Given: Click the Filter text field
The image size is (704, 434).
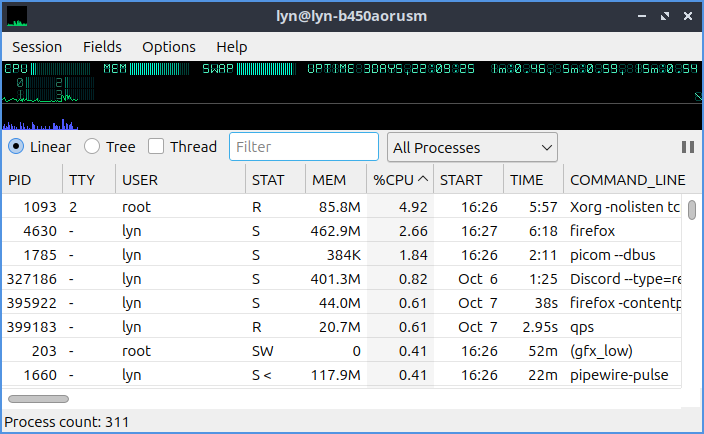Looking at the screenshot, I should coord(304,147).
